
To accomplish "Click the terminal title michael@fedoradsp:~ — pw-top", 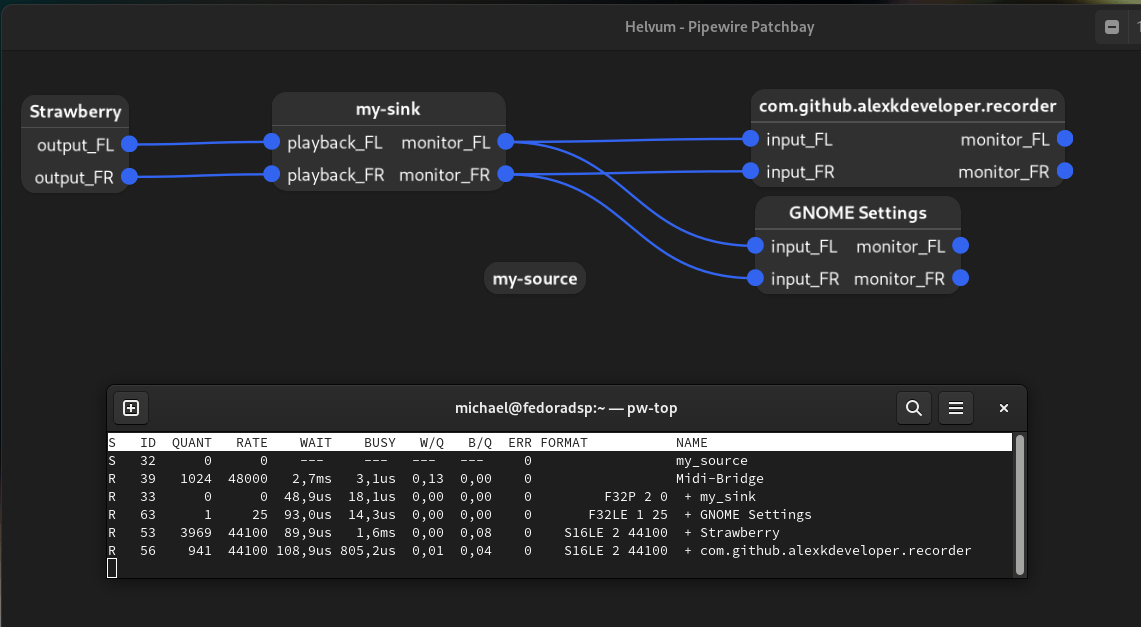I will (x=566, y=408).
